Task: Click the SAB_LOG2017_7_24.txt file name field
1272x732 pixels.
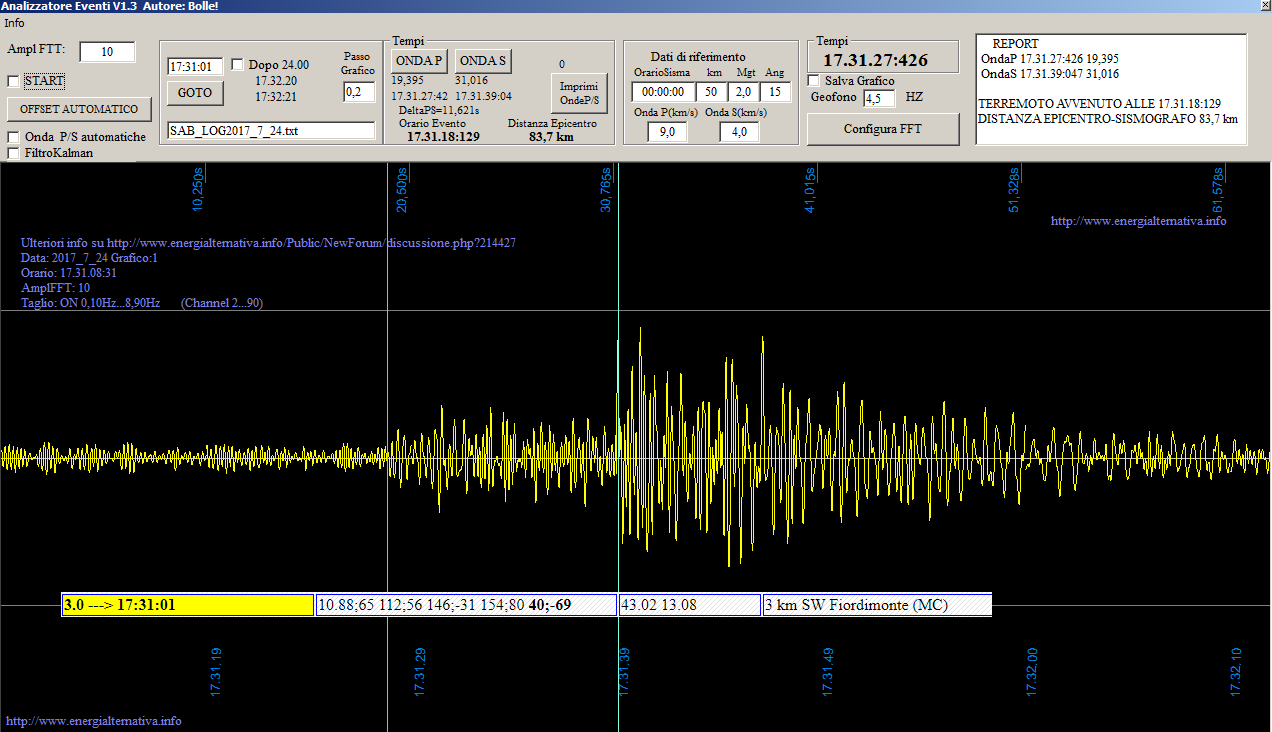Action: tap(271, 131)
